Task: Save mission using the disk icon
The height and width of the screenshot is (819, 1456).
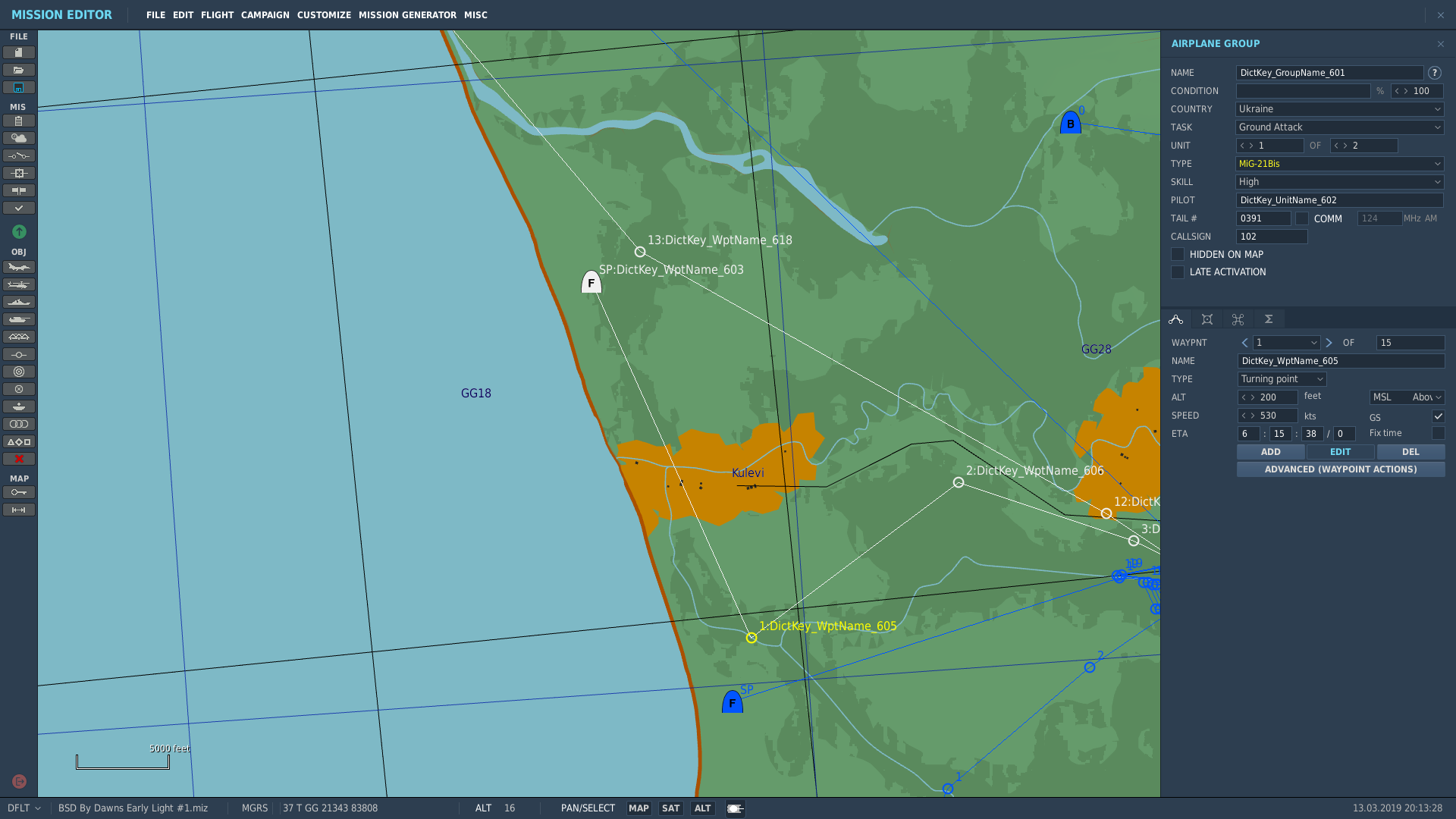Action: [19, 87]
